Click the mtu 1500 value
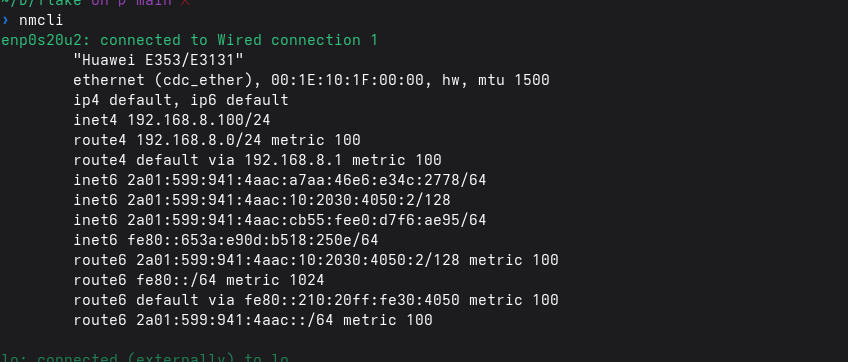Viewport: 848px width, 362px height. [x=514, y=80]
